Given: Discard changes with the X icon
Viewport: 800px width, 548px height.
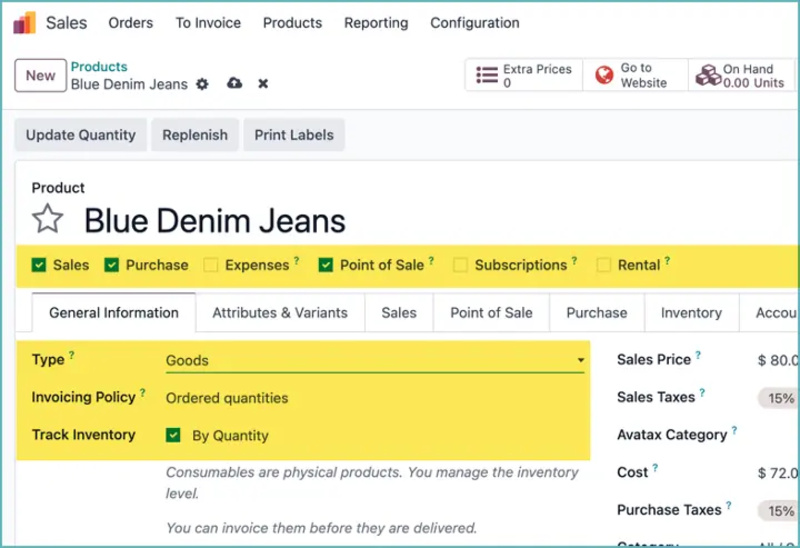Looking at the screenshot, I should (x=263, y=84).
